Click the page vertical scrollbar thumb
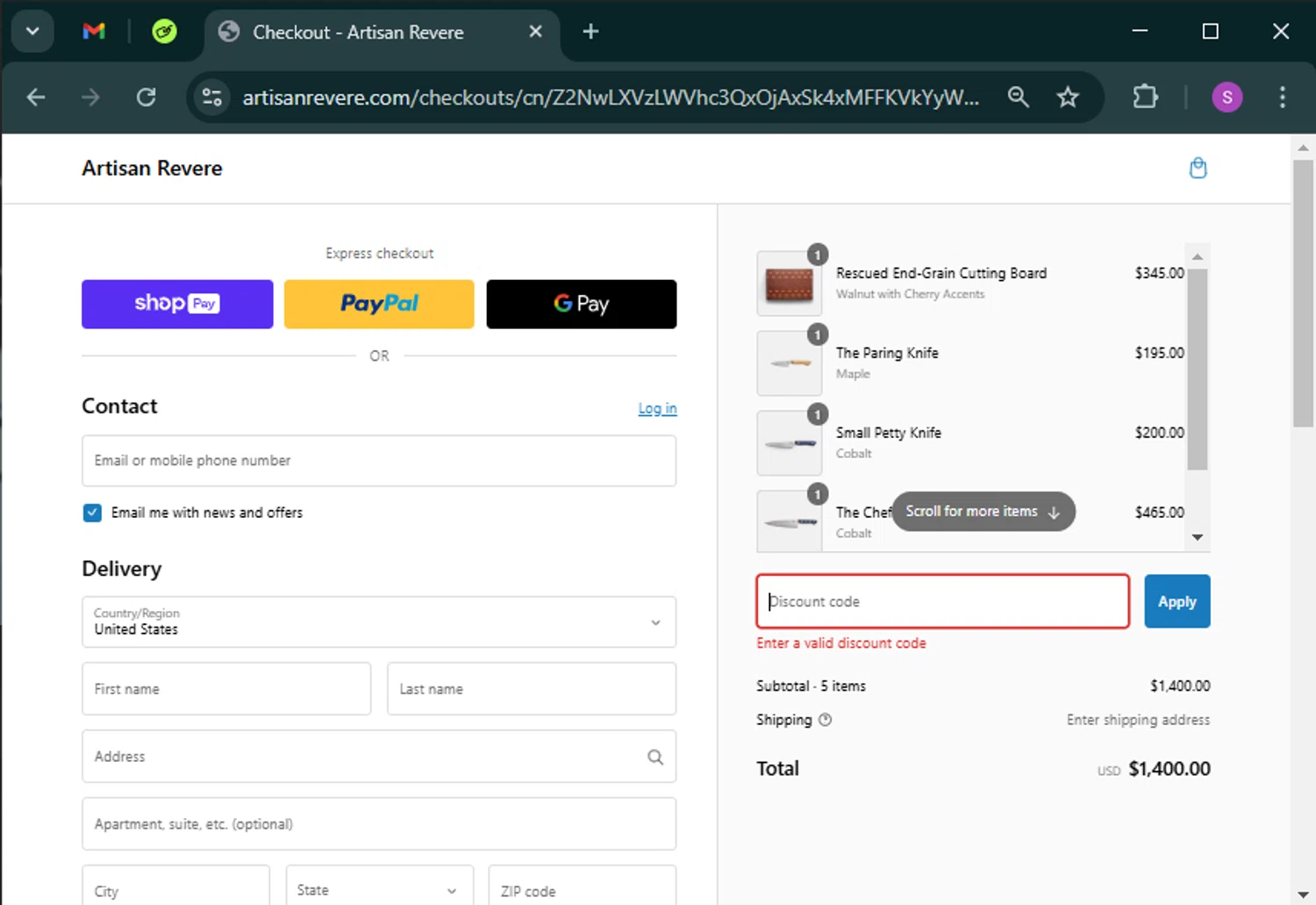Viewport: 1316px width, 905px height. click(x=1303, y=293)
